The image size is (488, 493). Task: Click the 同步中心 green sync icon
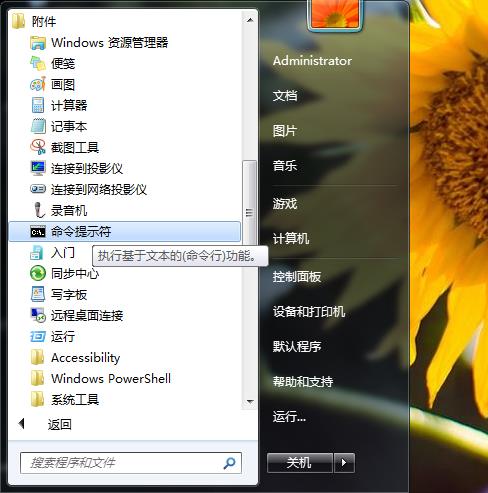coord(38,273)
